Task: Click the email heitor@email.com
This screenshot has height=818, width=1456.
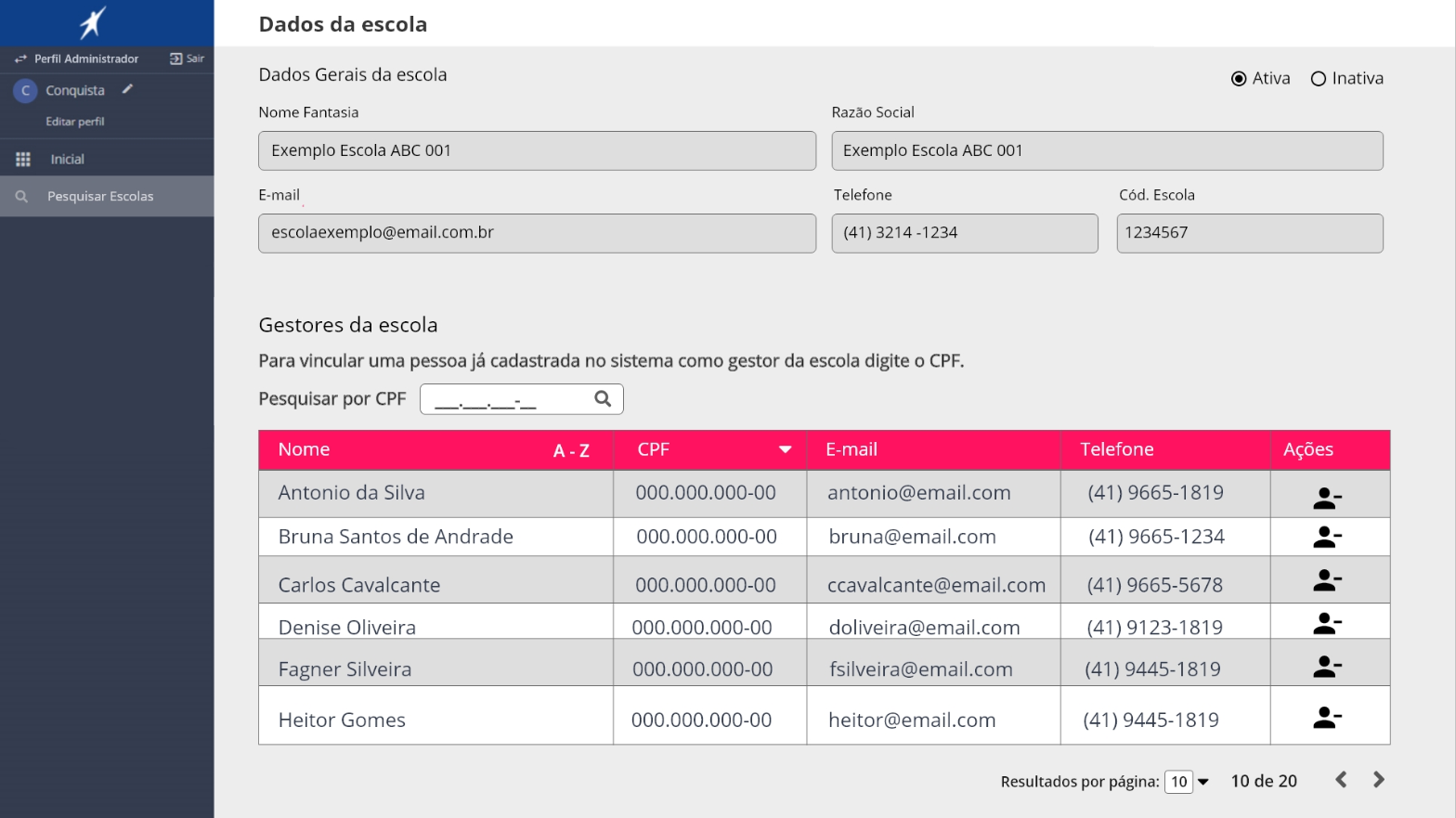Action: pyautogui.click(x=912, y=721)
